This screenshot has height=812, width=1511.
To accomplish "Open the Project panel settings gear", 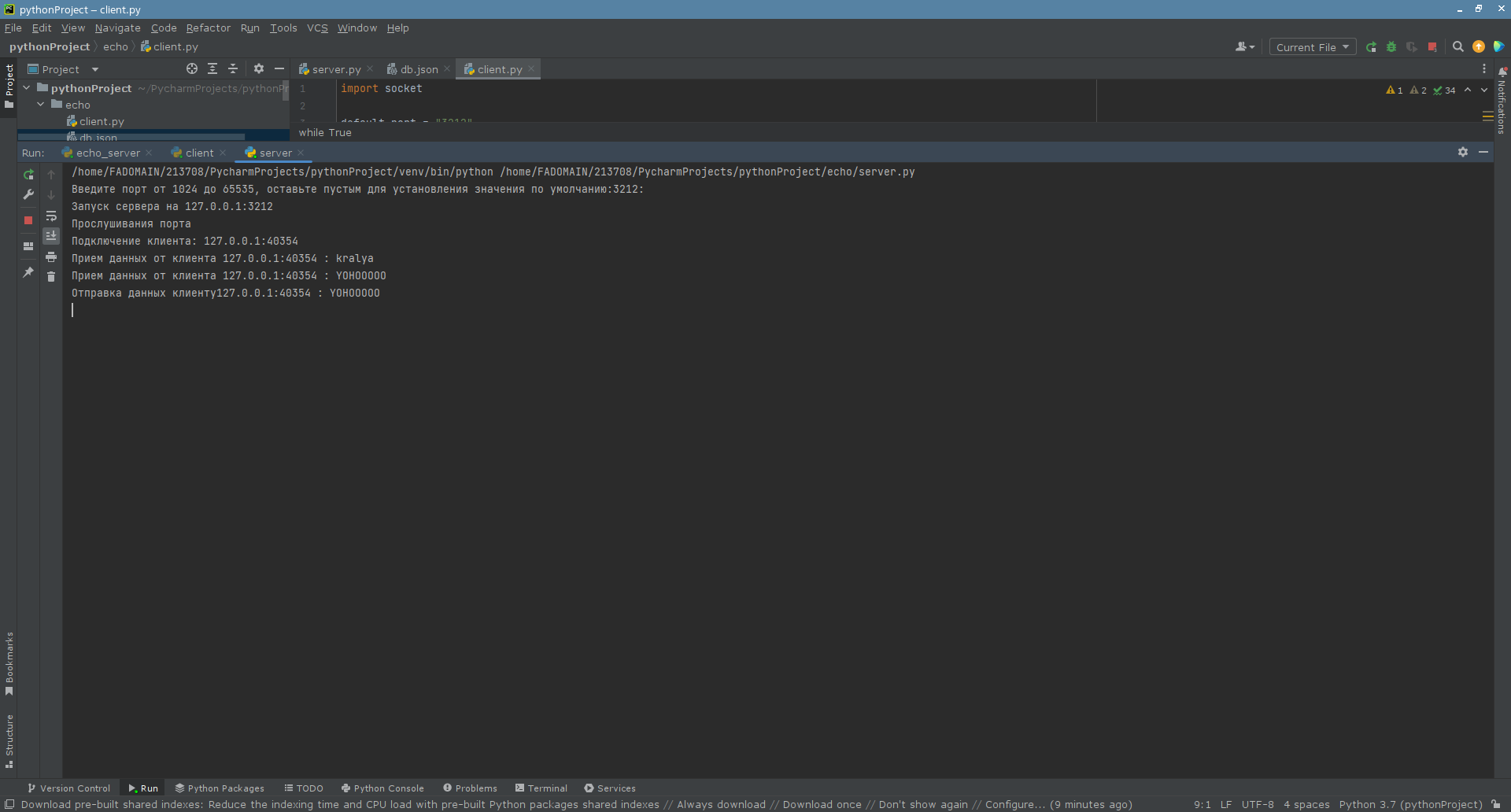I will (259, 68).
